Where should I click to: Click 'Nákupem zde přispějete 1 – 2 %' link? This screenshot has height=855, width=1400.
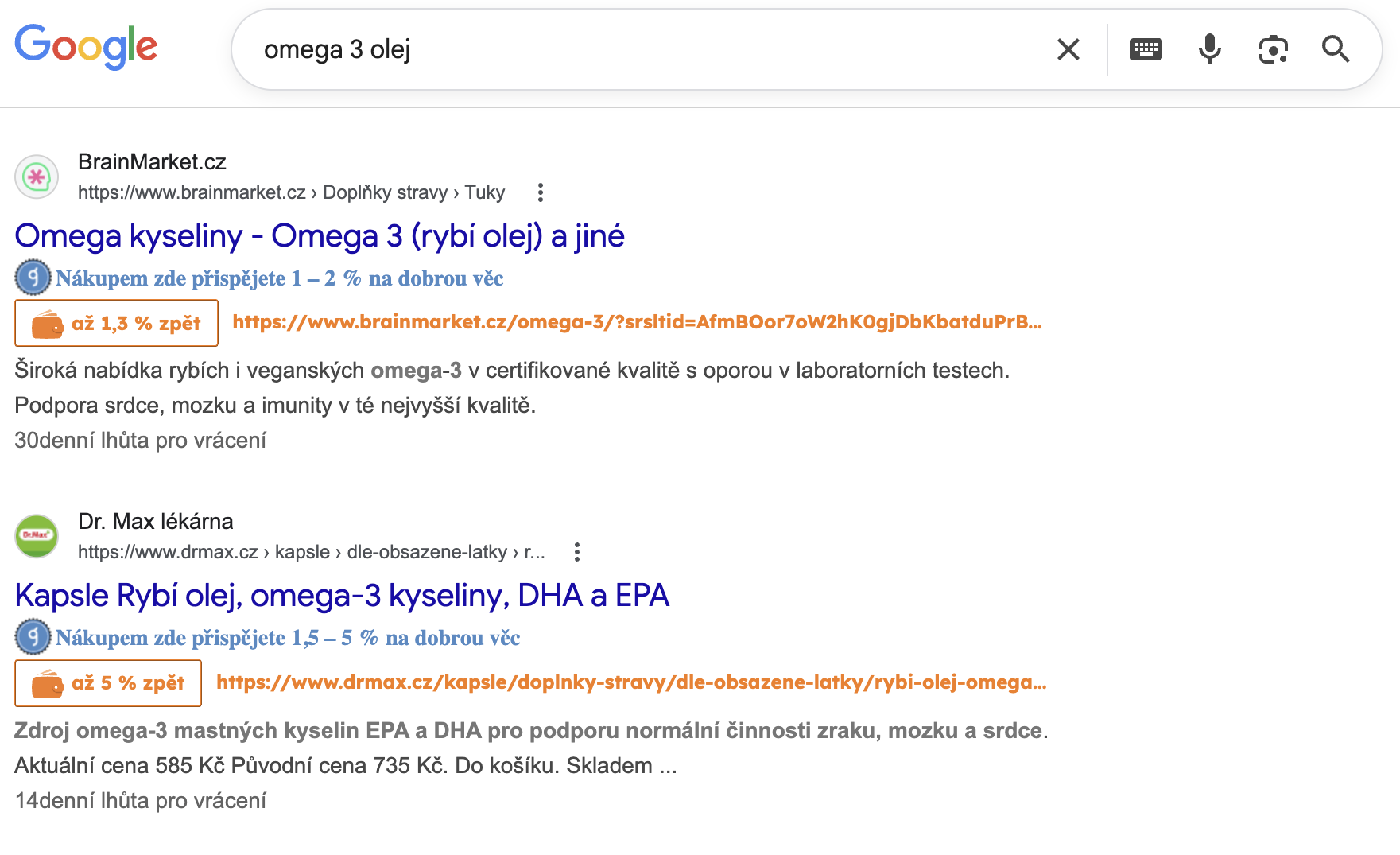(278, 278)
